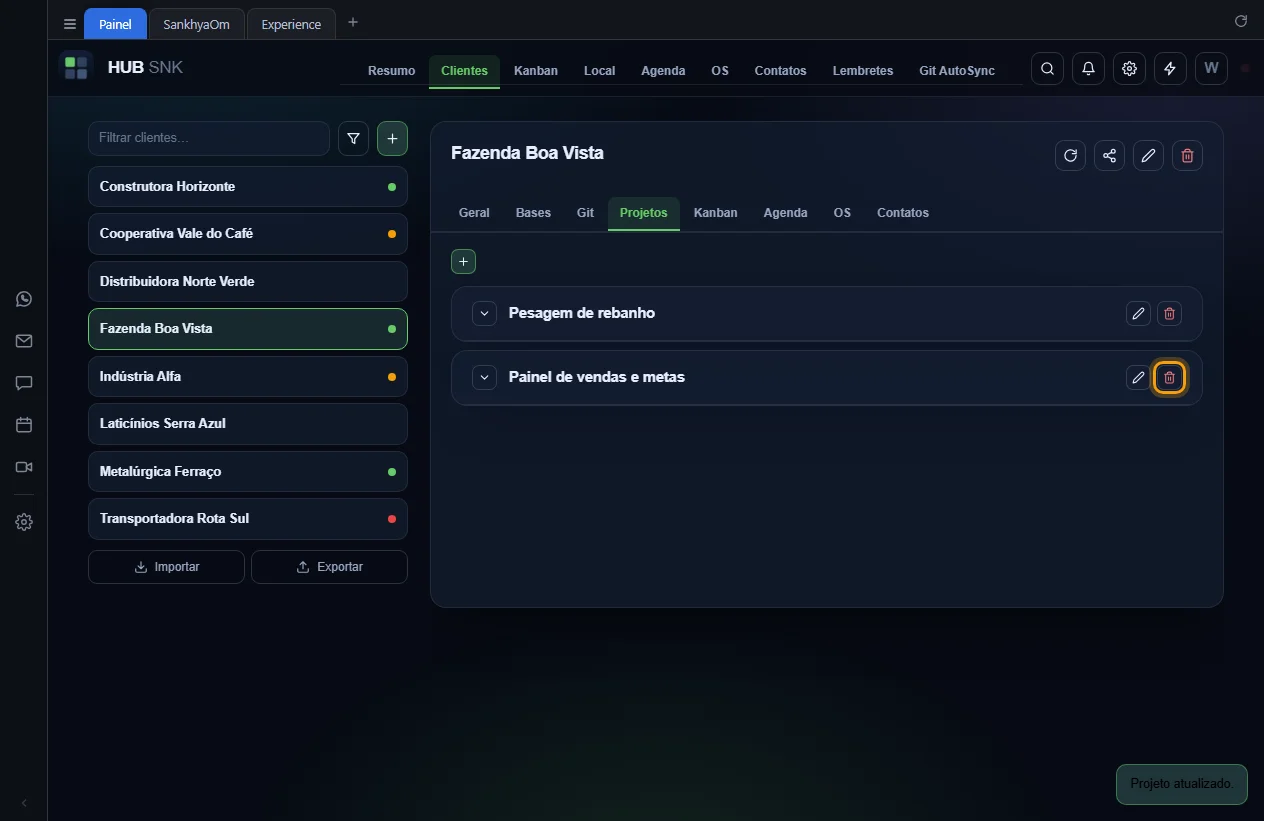Viewport: 1264px width, 821px height.
Task: Edit the Painel de vendas e metas project
Action: coord(1138,377)
